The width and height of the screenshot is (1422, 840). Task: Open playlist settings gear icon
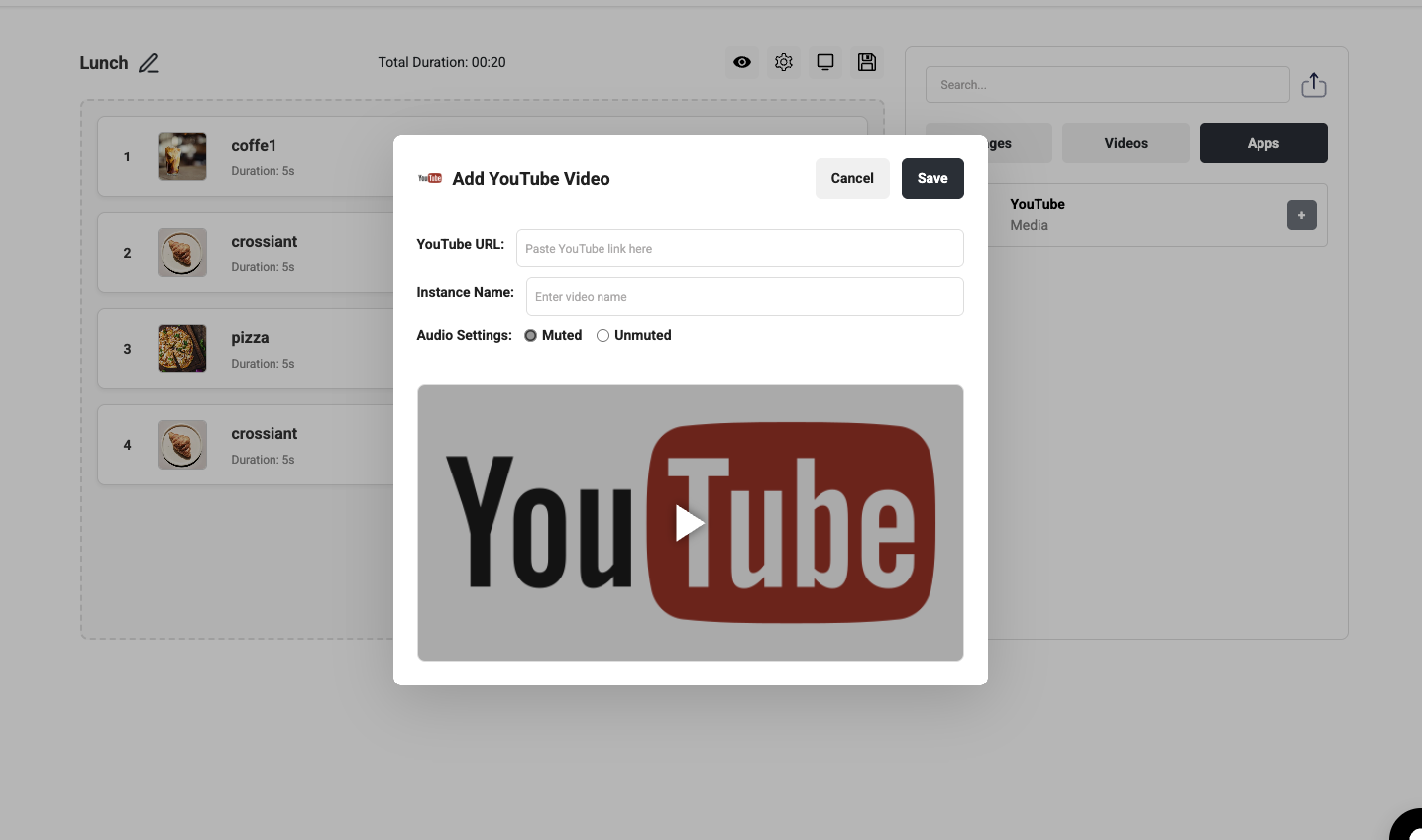point(784,62)
